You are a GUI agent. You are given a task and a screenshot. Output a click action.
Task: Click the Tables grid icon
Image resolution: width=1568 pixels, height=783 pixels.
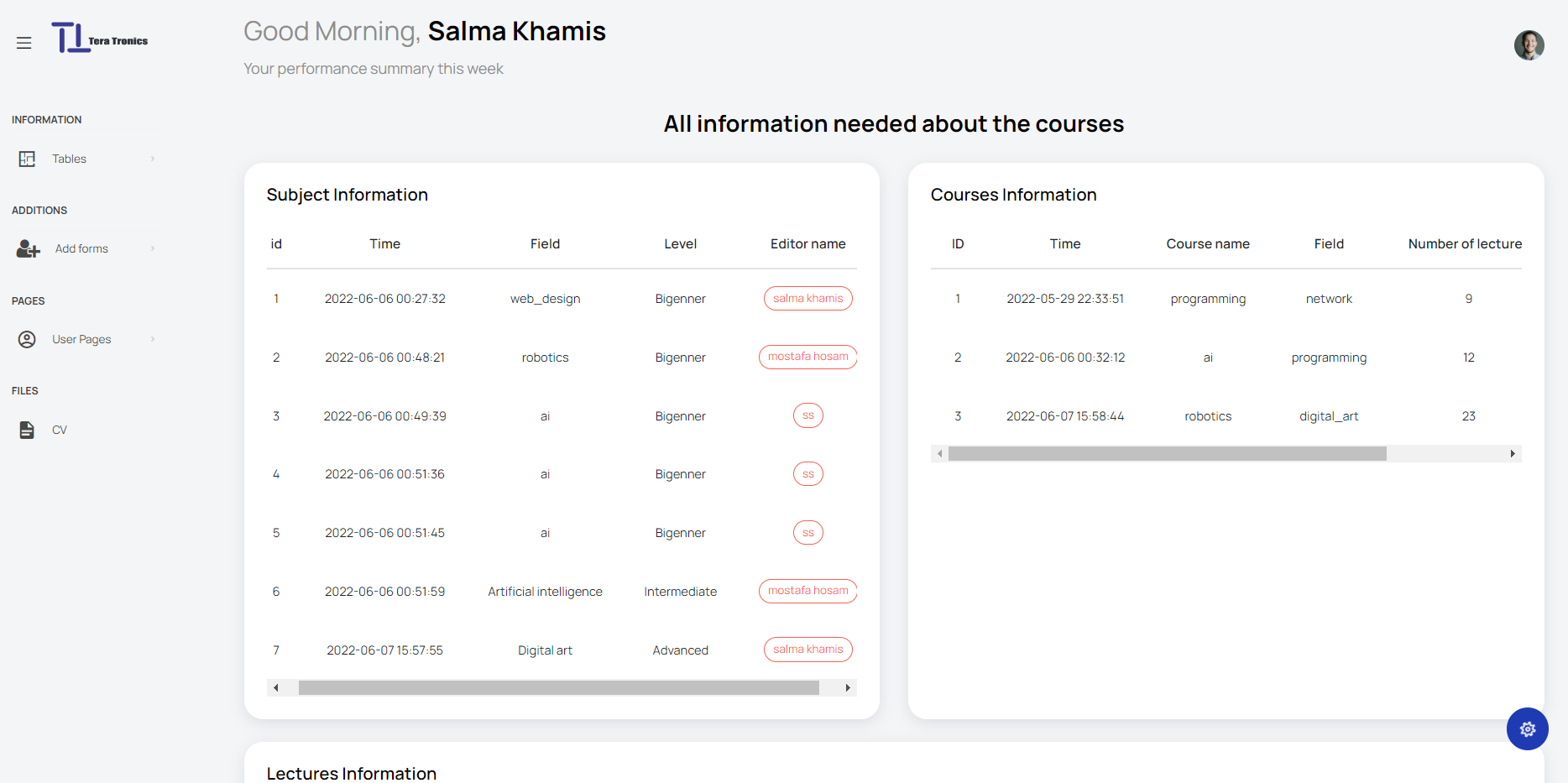pos(27,159)
